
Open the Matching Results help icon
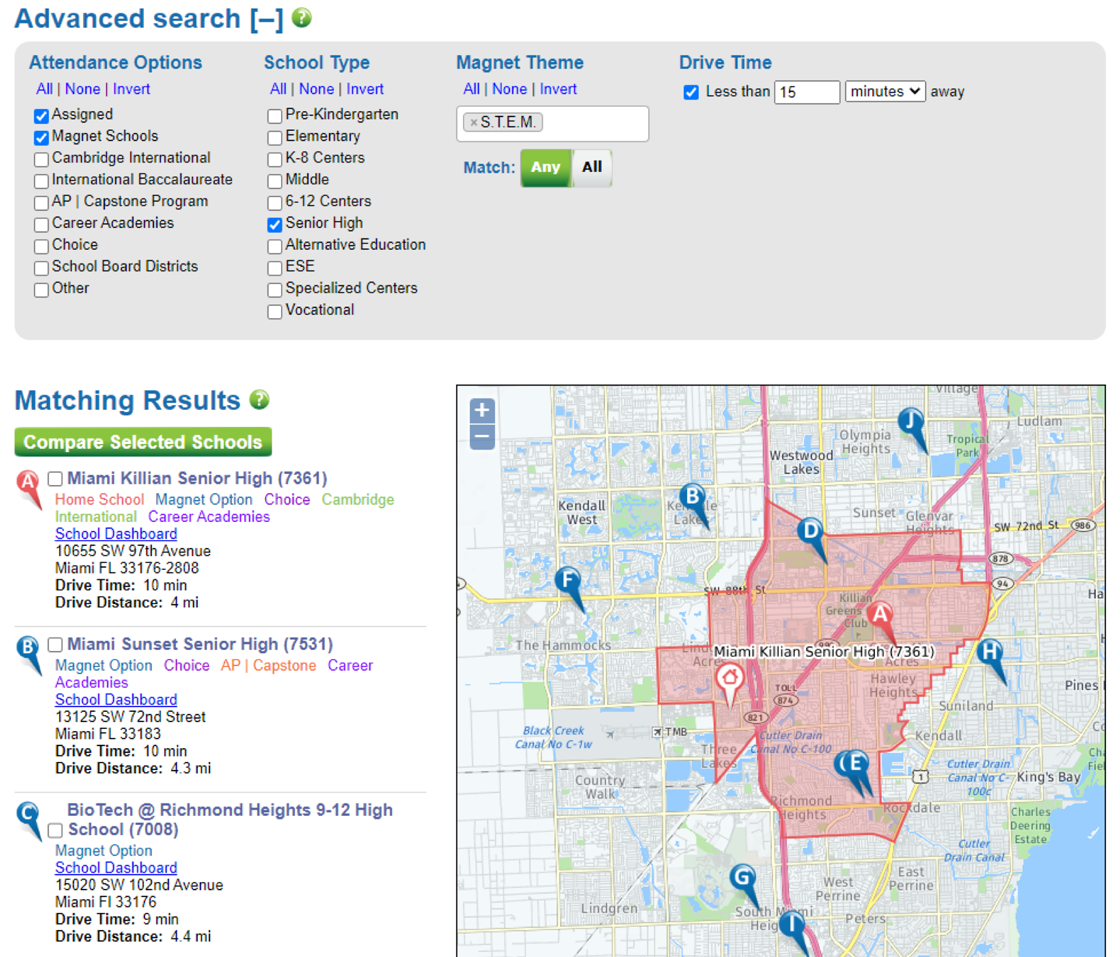point(259,399)
